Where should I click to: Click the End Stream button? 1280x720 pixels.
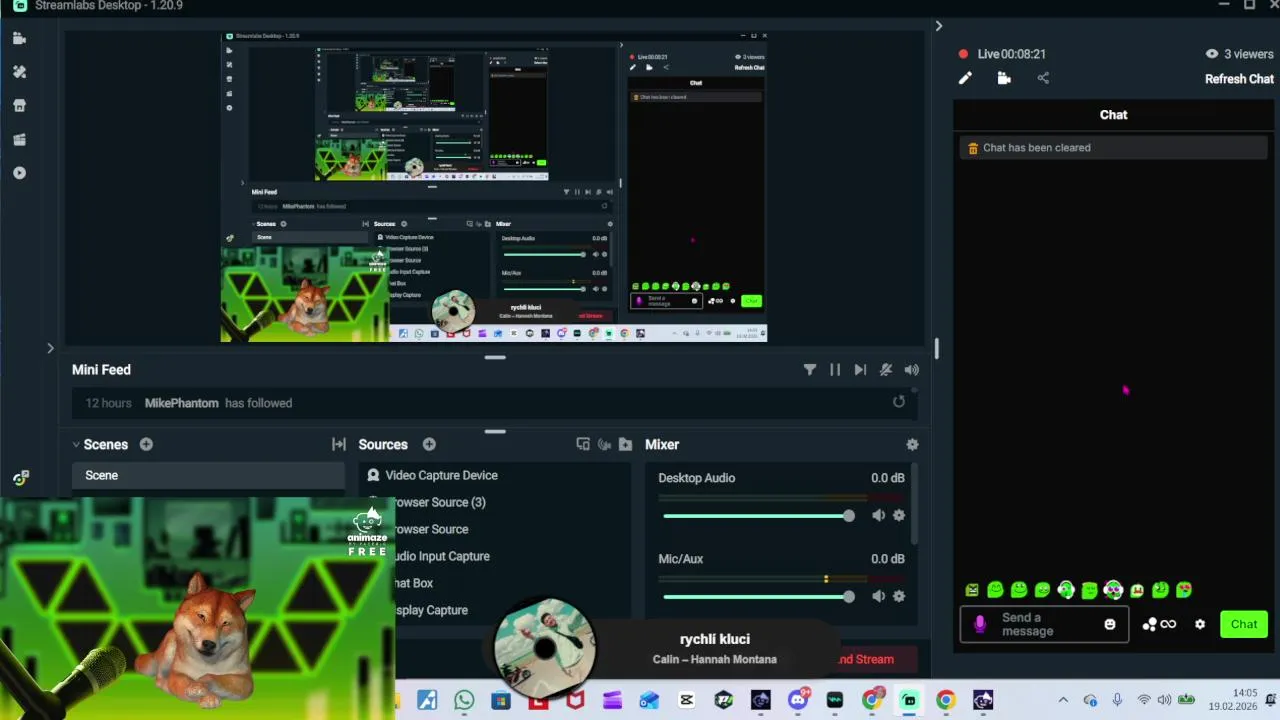click(865, 659)
